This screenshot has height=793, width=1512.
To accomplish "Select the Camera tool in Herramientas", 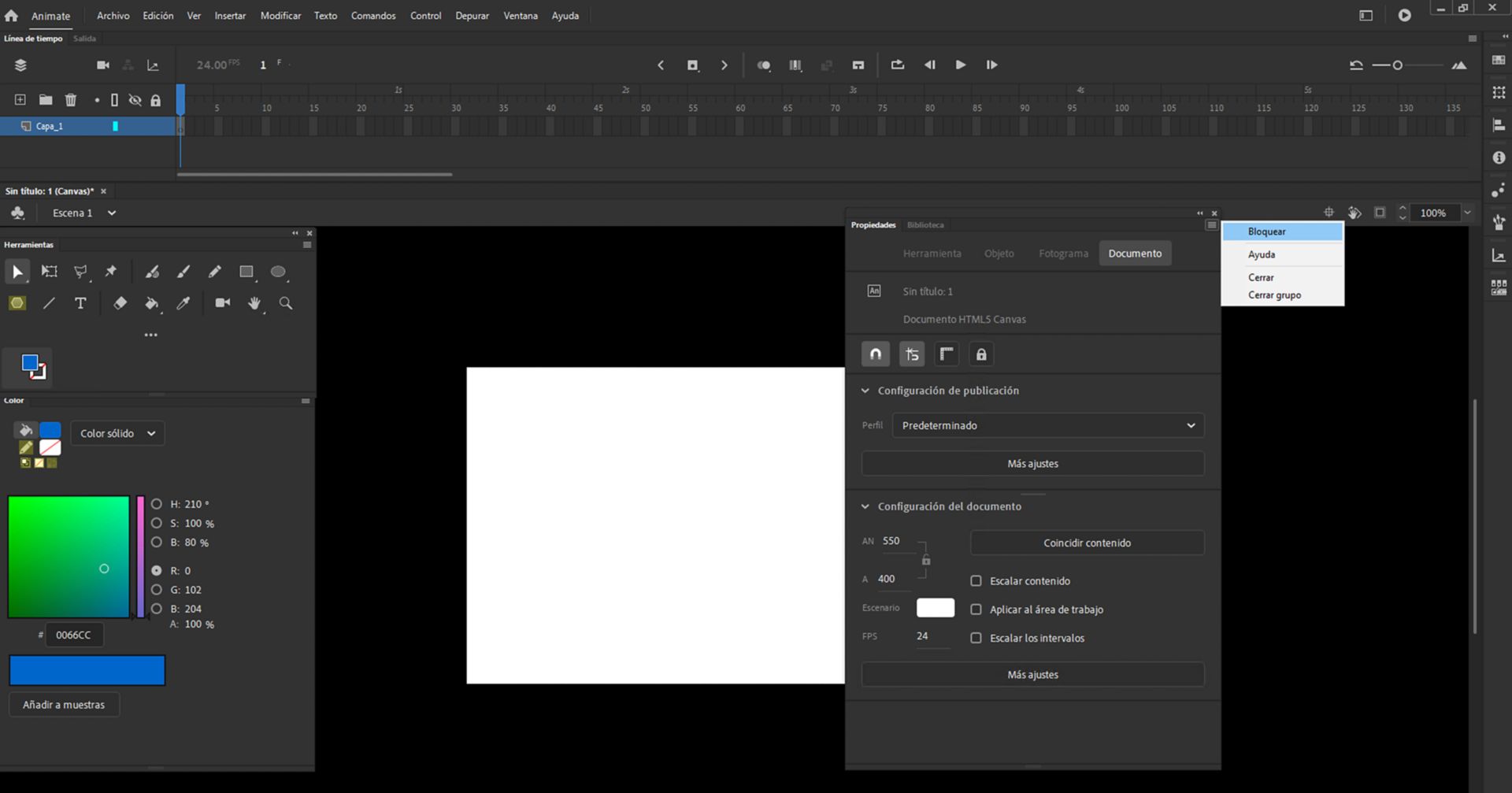I will click(223, 303).
